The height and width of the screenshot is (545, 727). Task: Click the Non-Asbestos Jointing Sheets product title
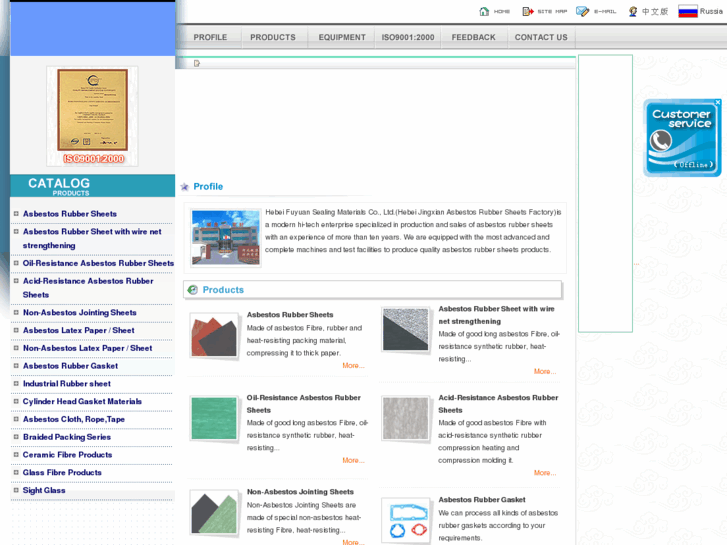tap(300, 492)
